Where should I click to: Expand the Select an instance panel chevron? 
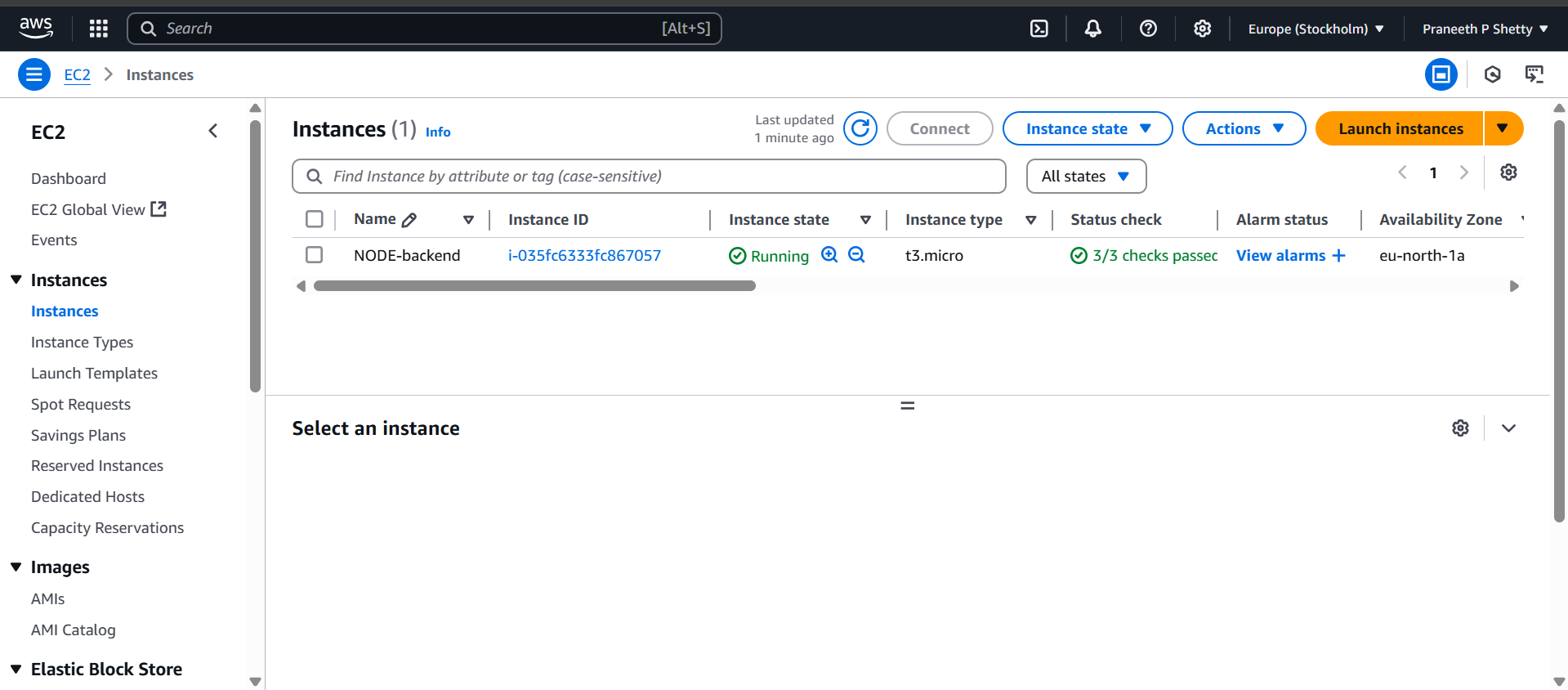(x=1508, y=428)
